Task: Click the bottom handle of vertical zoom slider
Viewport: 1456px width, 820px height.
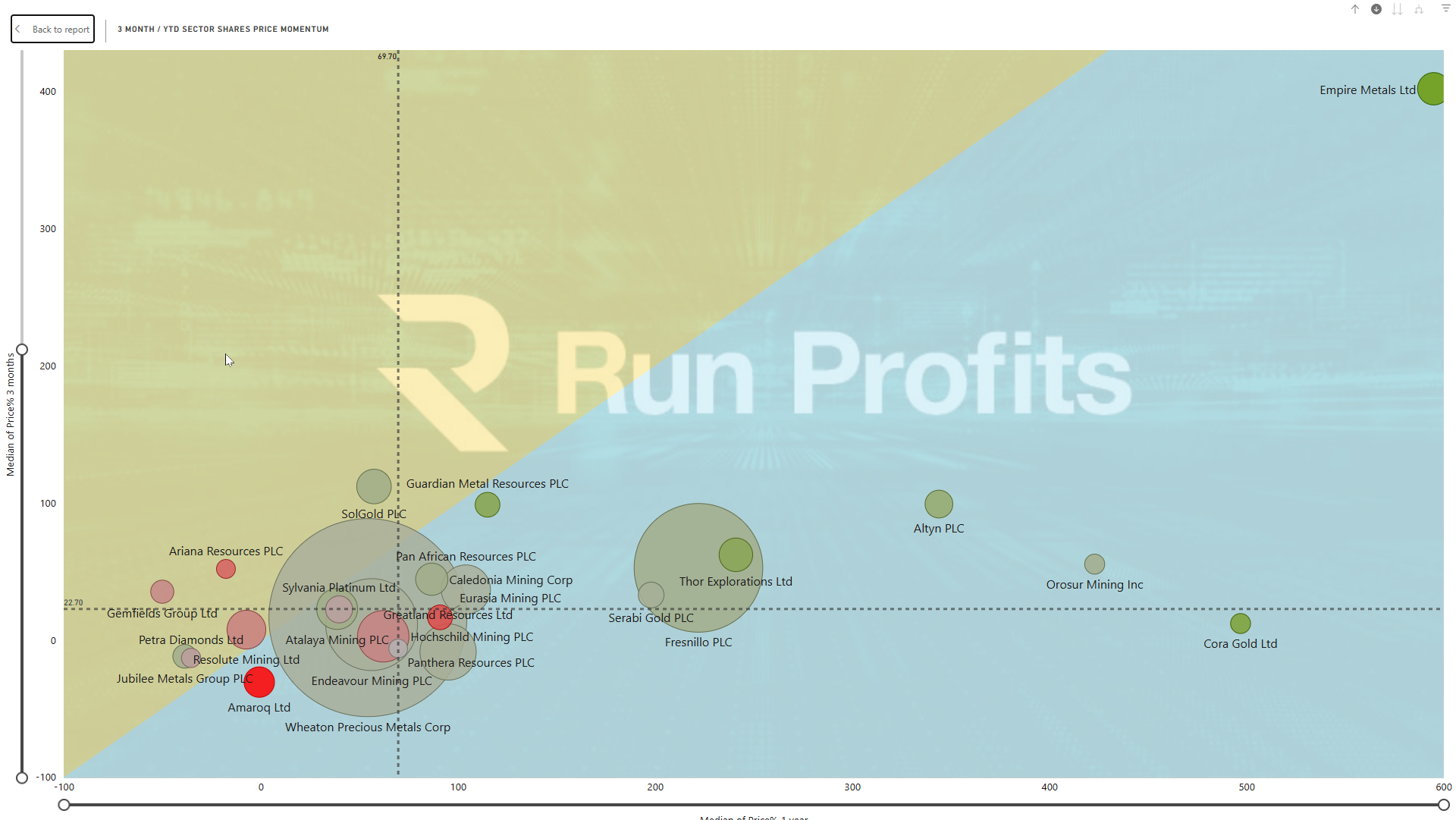Action: pos(22,778)
